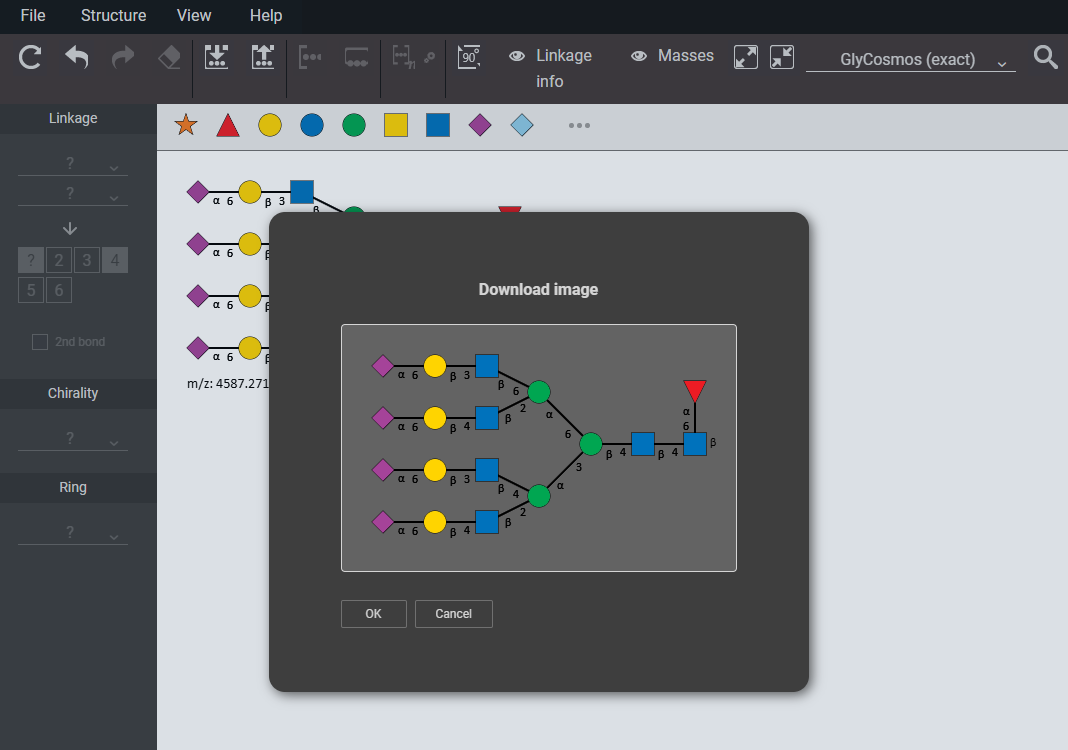Screen dimensions: 1068x750
Task: Click the rotate 90° orientation icon
Action: coord(469,57)
